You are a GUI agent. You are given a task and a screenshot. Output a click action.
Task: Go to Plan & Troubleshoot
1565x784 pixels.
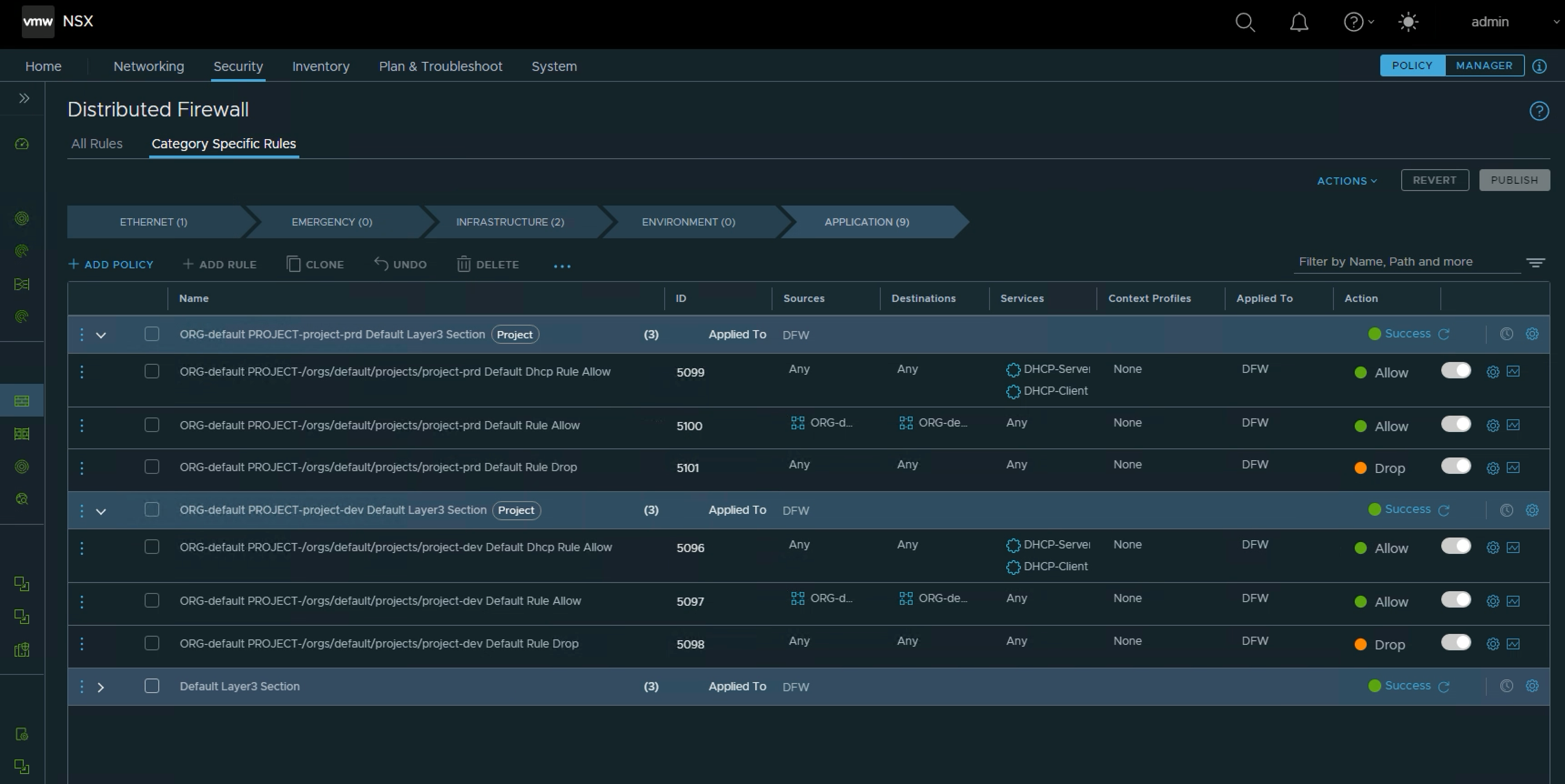click(x=440, y=66)
